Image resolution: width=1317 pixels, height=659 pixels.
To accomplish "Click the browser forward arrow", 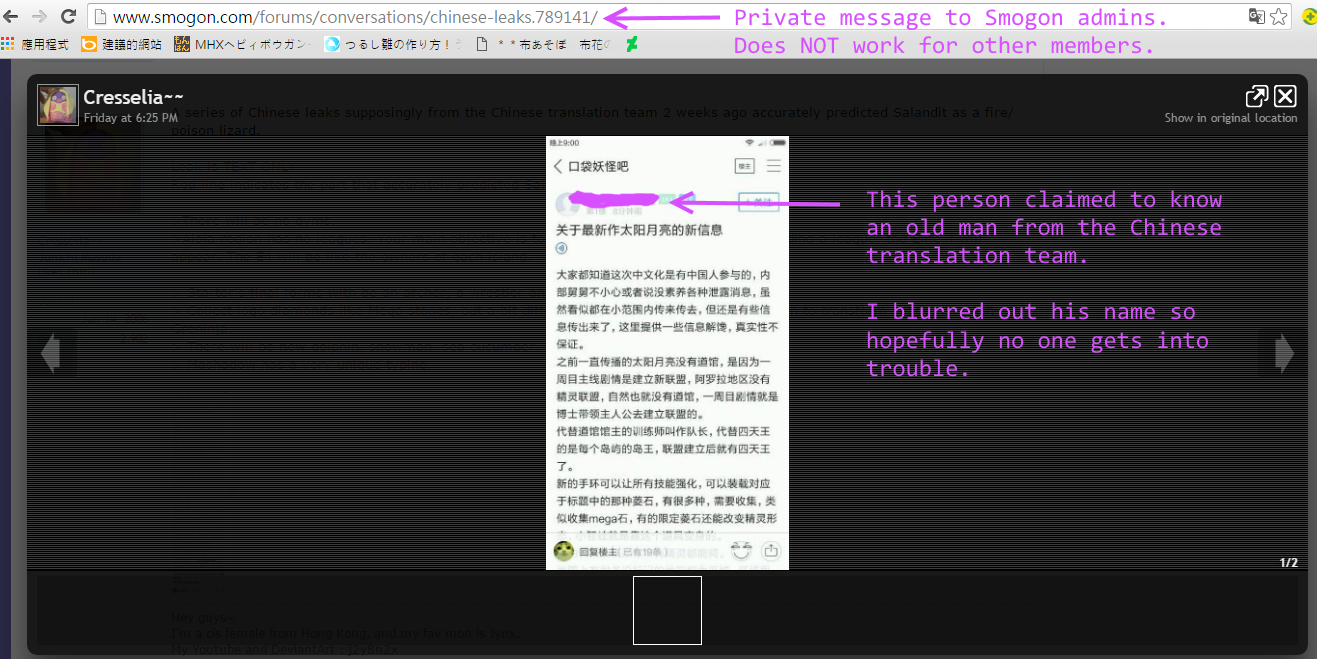I will tap(40, 17).
